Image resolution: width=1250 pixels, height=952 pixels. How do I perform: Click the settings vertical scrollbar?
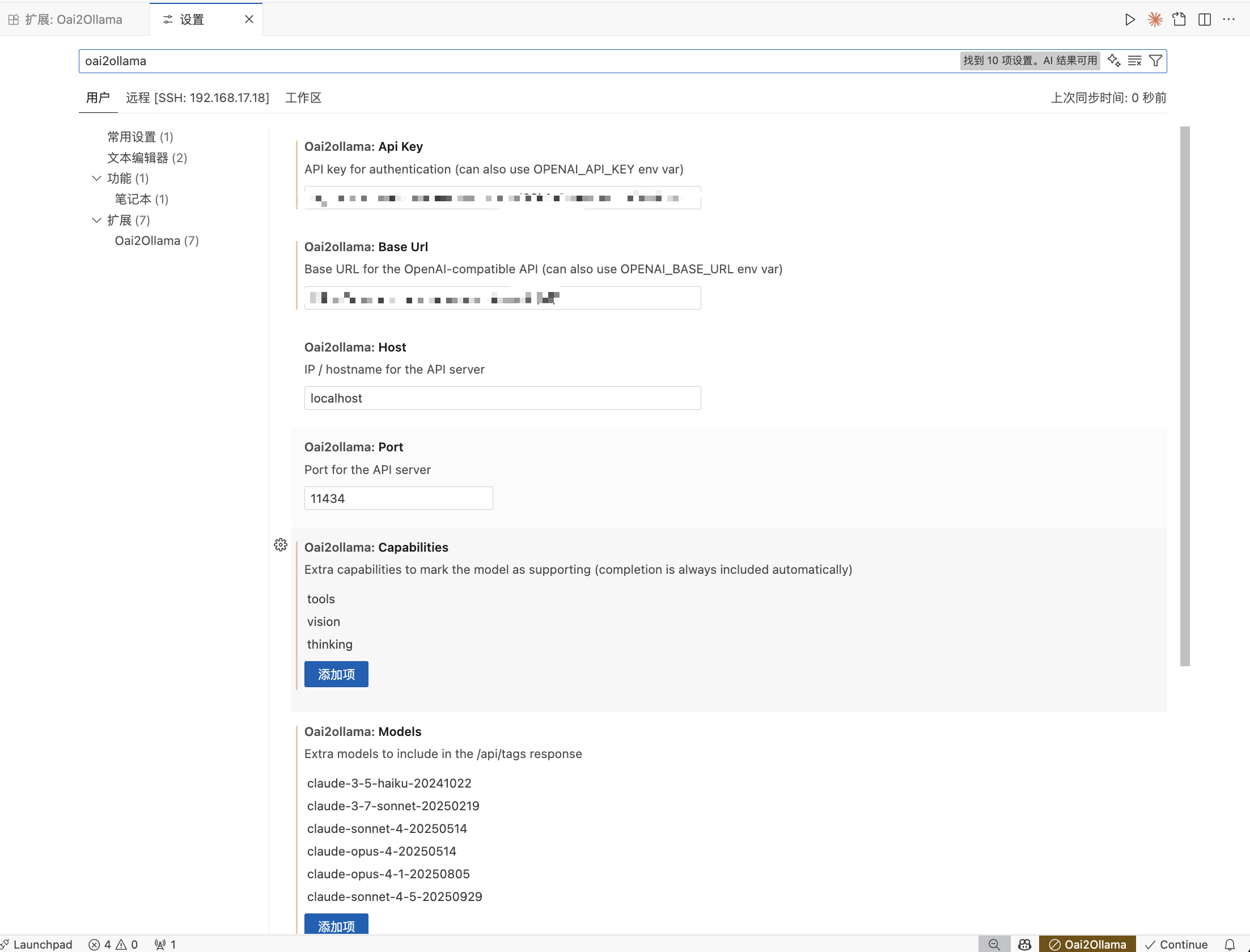point(1185,396)
